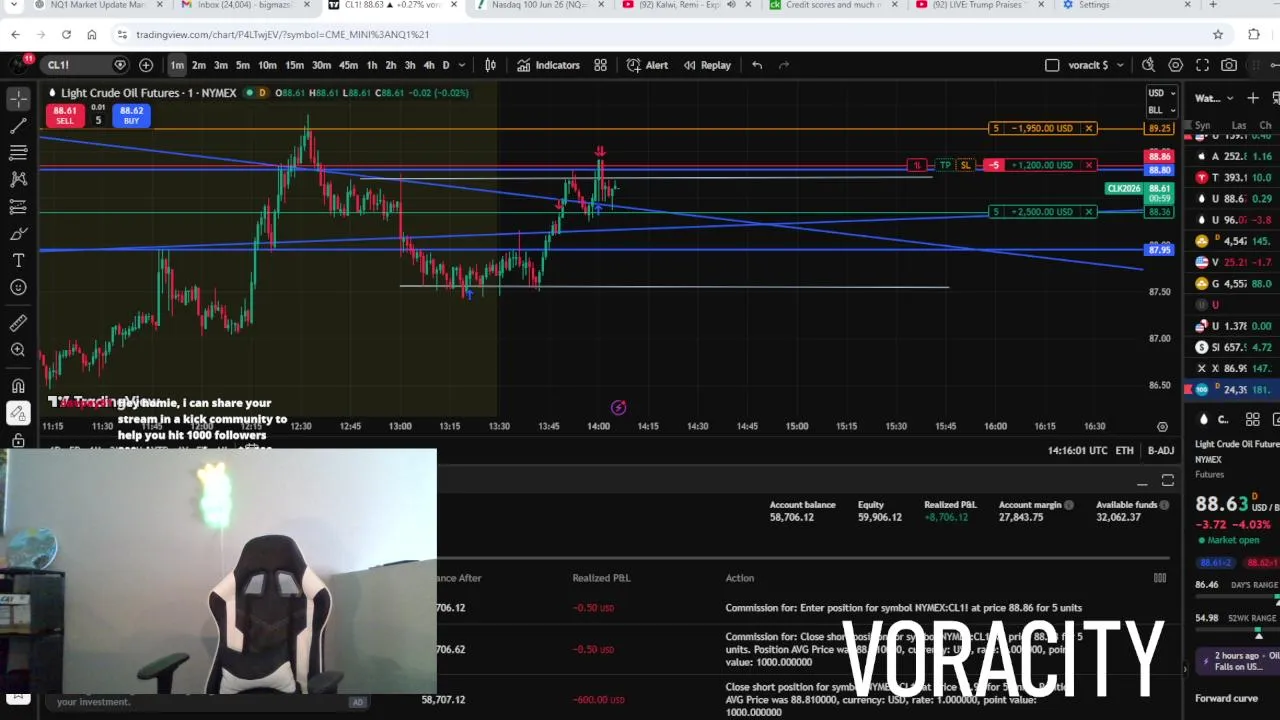Select the crosshair cursor tool
1280x720 pixels.
pyautogui.click(x=18, y=99)
